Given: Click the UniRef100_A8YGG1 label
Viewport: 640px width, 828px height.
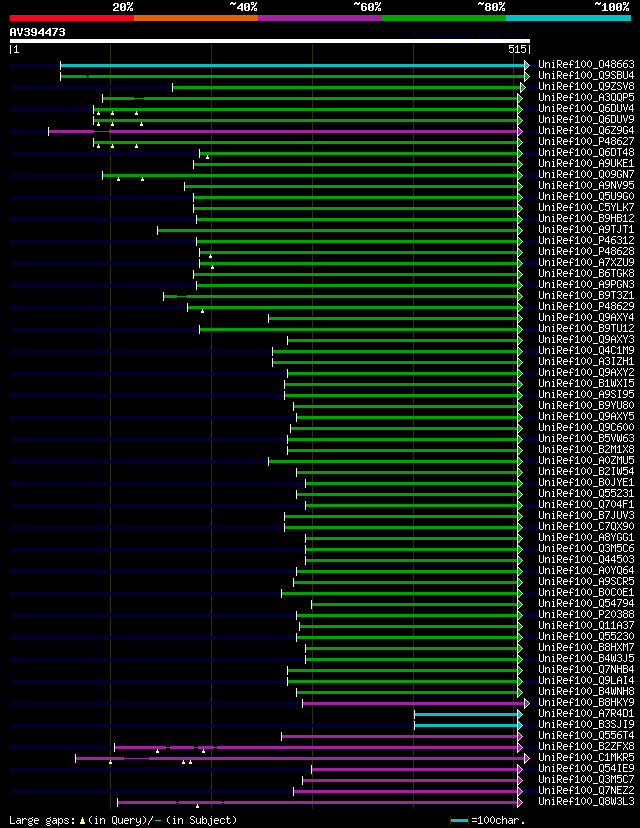Looking at the screenshot, I should (x=586, y=538).
